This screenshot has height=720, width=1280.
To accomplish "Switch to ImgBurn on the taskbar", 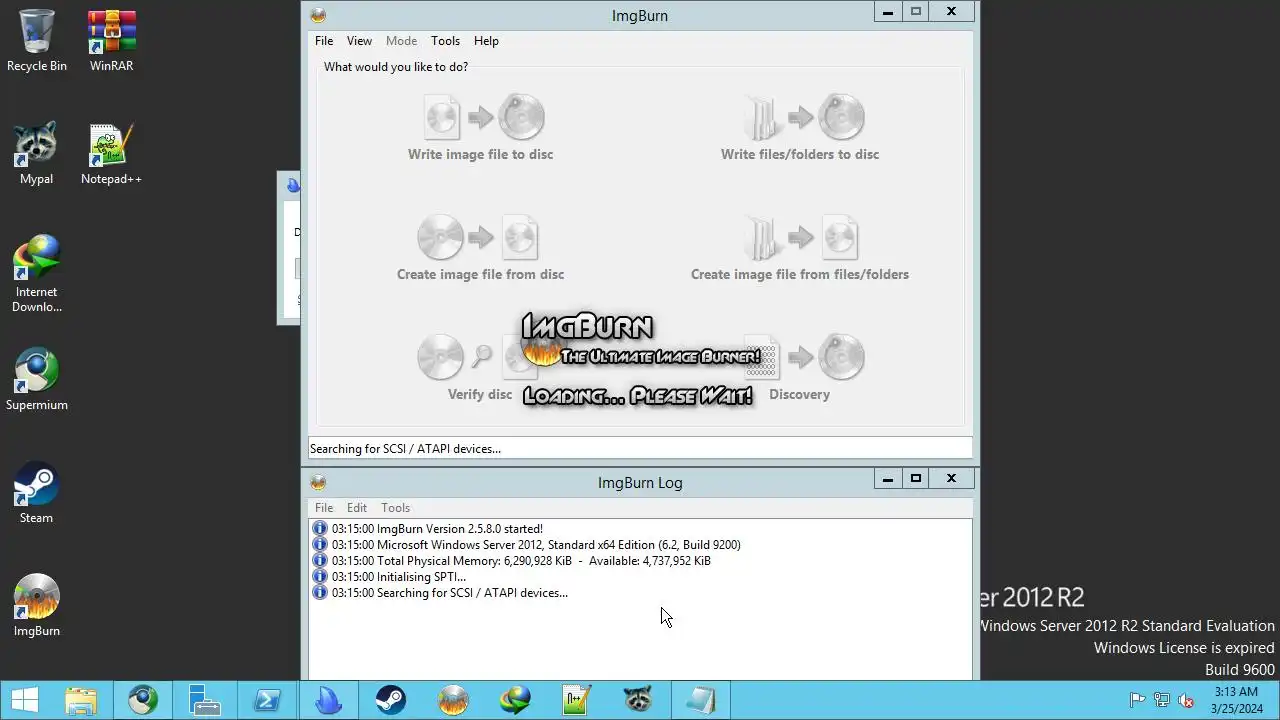I will [453, 700].
